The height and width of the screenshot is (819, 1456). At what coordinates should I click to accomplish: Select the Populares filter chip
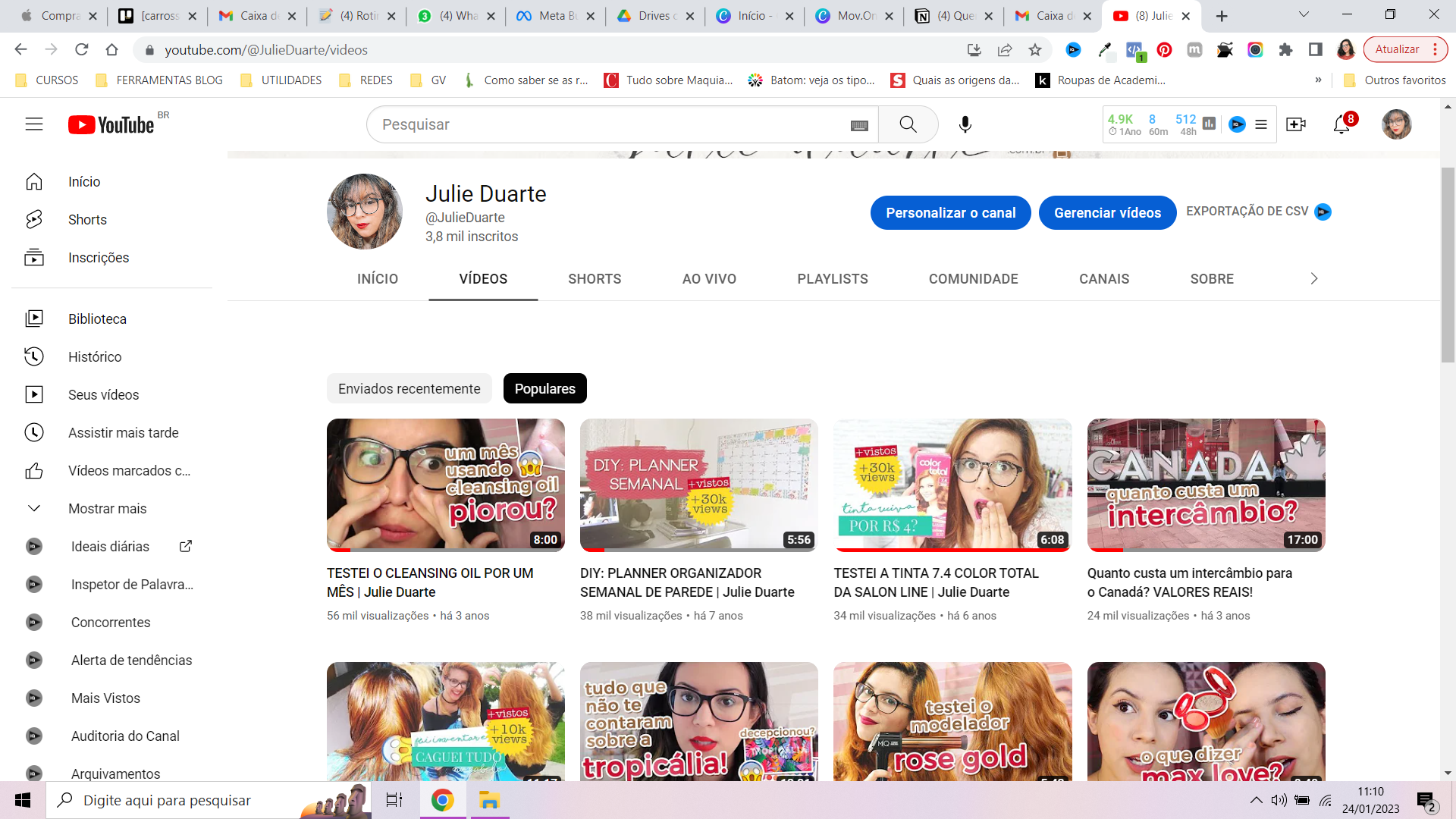click(x=544, y=388)
